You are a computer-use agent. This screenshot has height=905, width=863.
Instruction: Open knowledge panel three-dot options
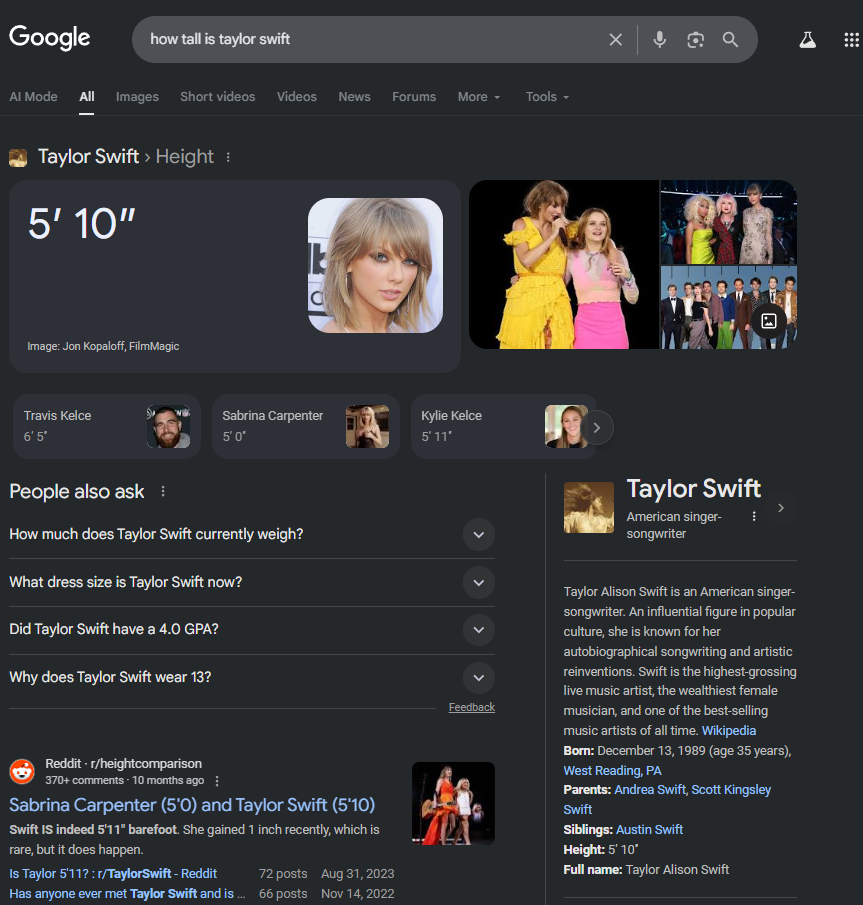click(754, 516)
